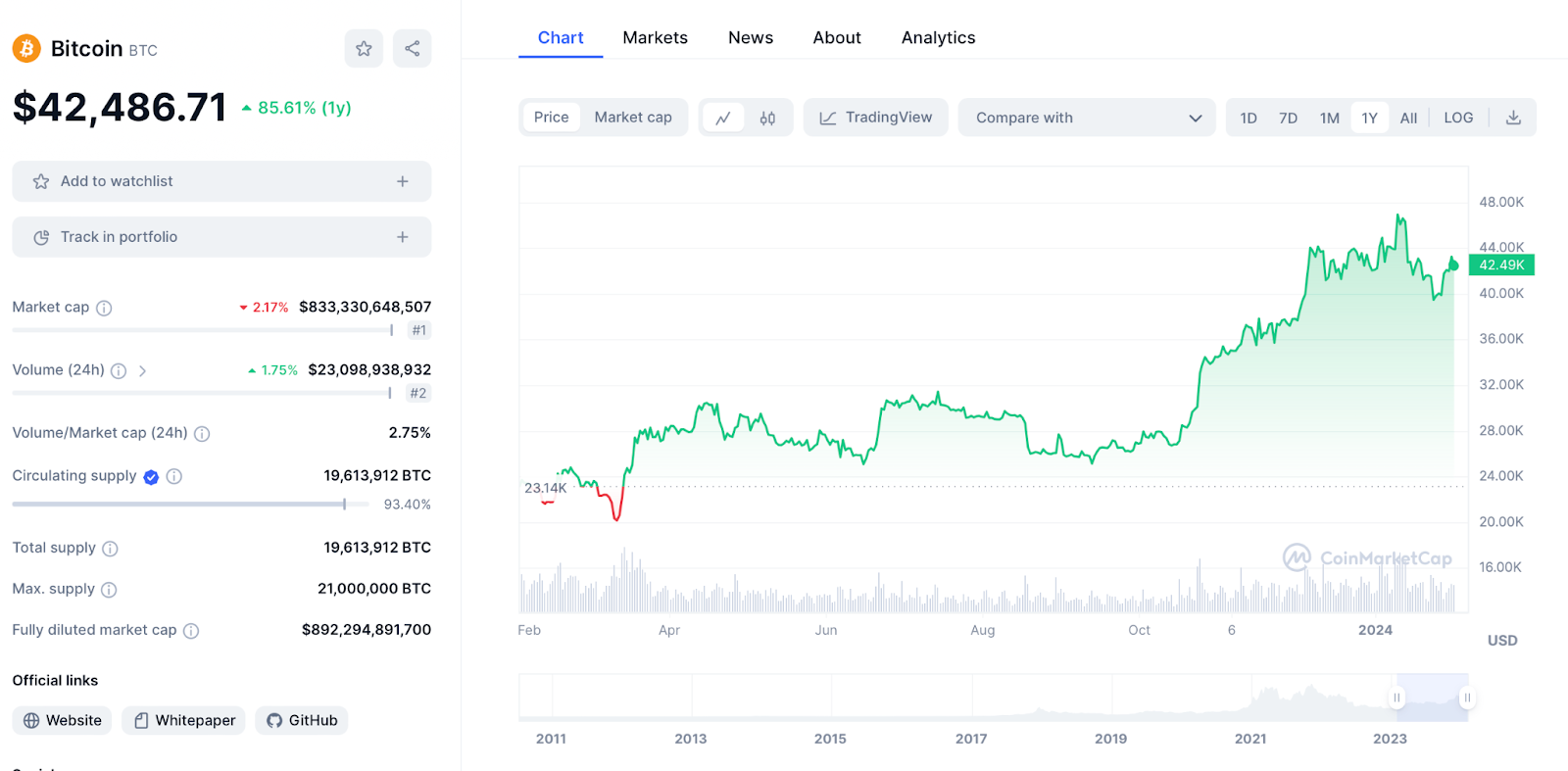Click the 93.40% supply percentage

[x=408, y=505]
